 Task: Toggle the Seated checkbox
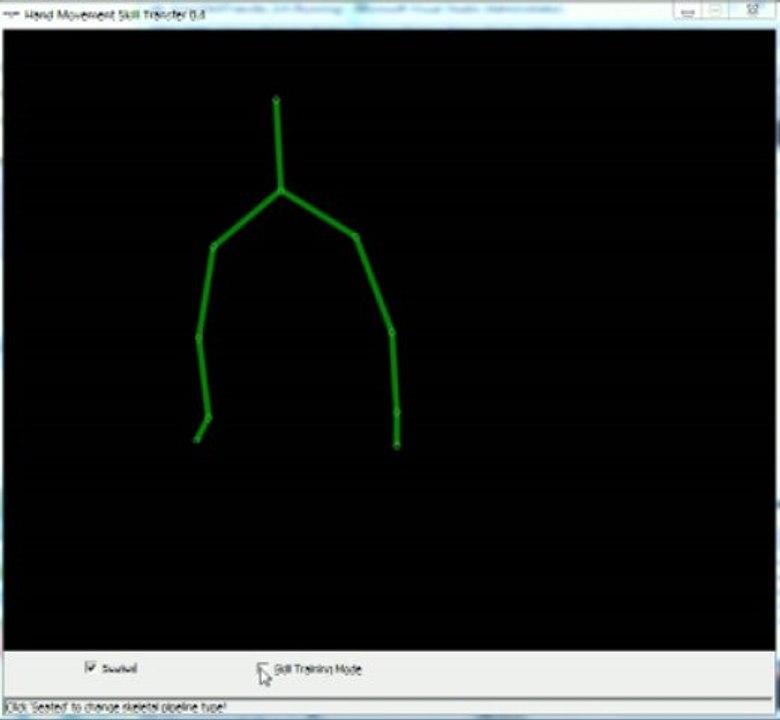click(91, 667)
